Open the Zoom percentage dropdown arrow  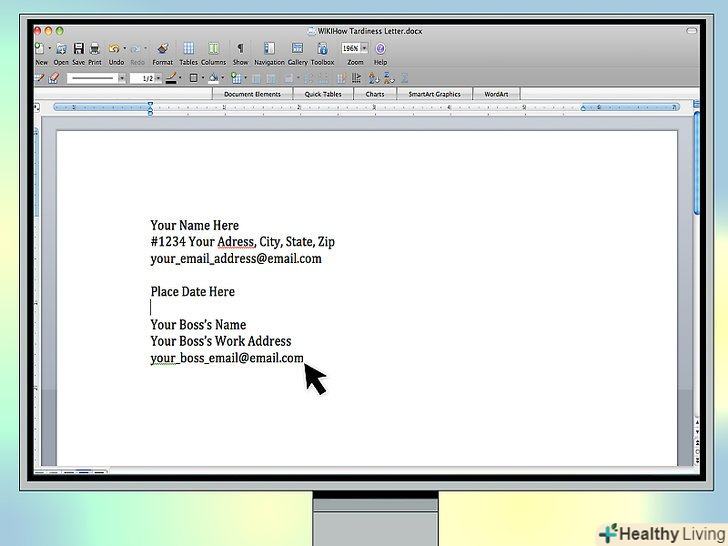point(364,48)
